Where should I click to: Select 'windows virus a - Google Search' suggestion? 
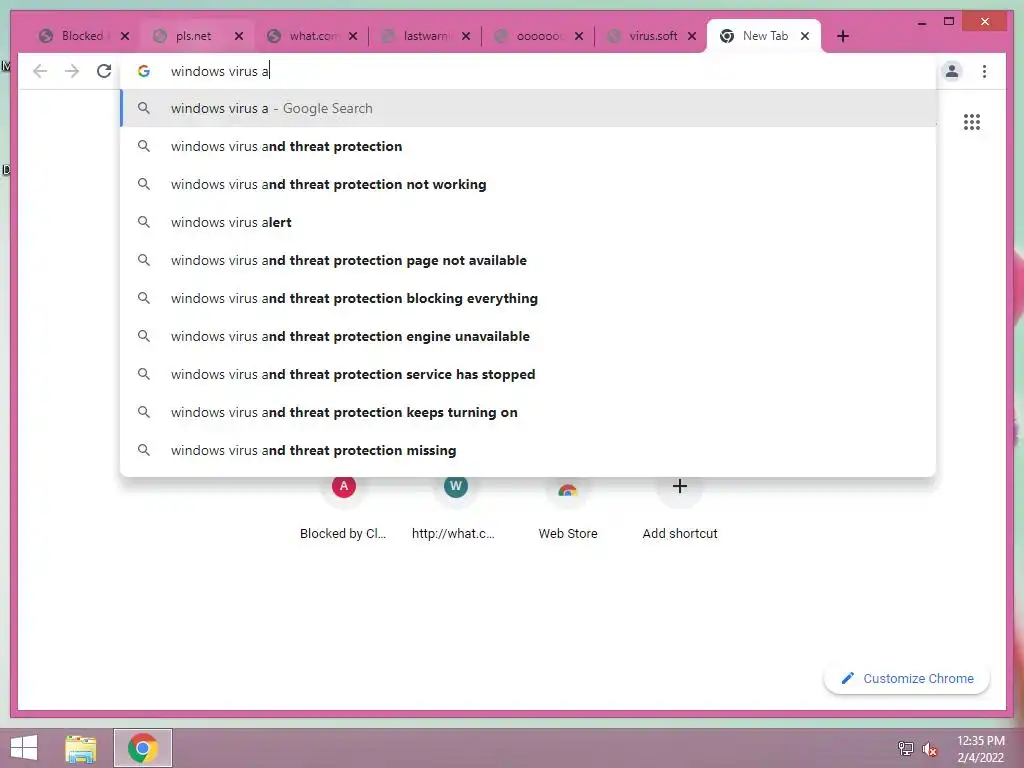(x=528, y=108)
